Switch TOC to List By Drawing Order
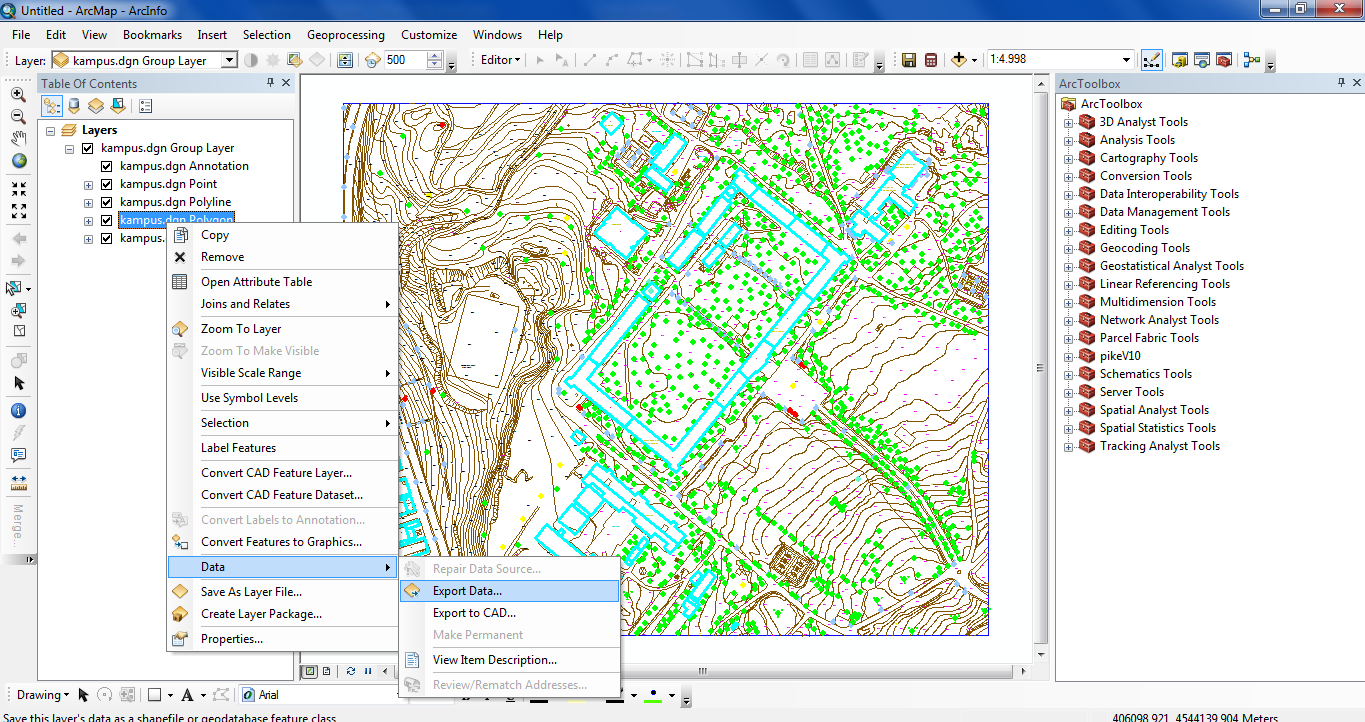Image resolution: width=1365 pixels, height=722 pixels. tap(52, 105)
